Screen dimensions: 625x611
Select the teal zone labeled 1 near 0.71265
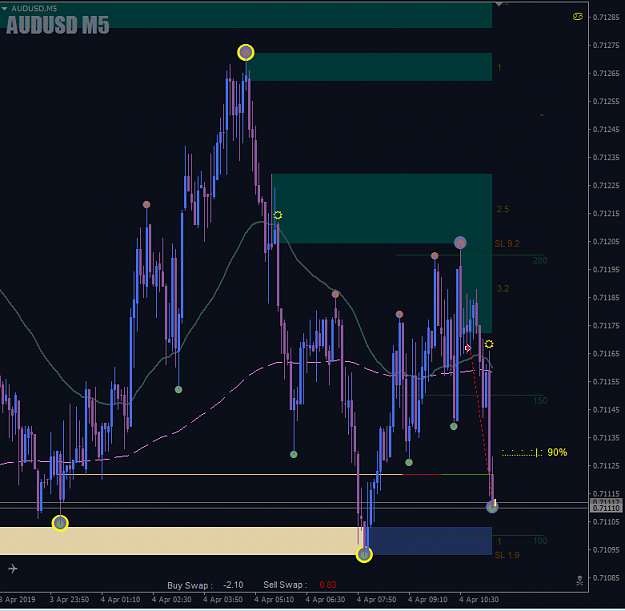click(370, 67)
